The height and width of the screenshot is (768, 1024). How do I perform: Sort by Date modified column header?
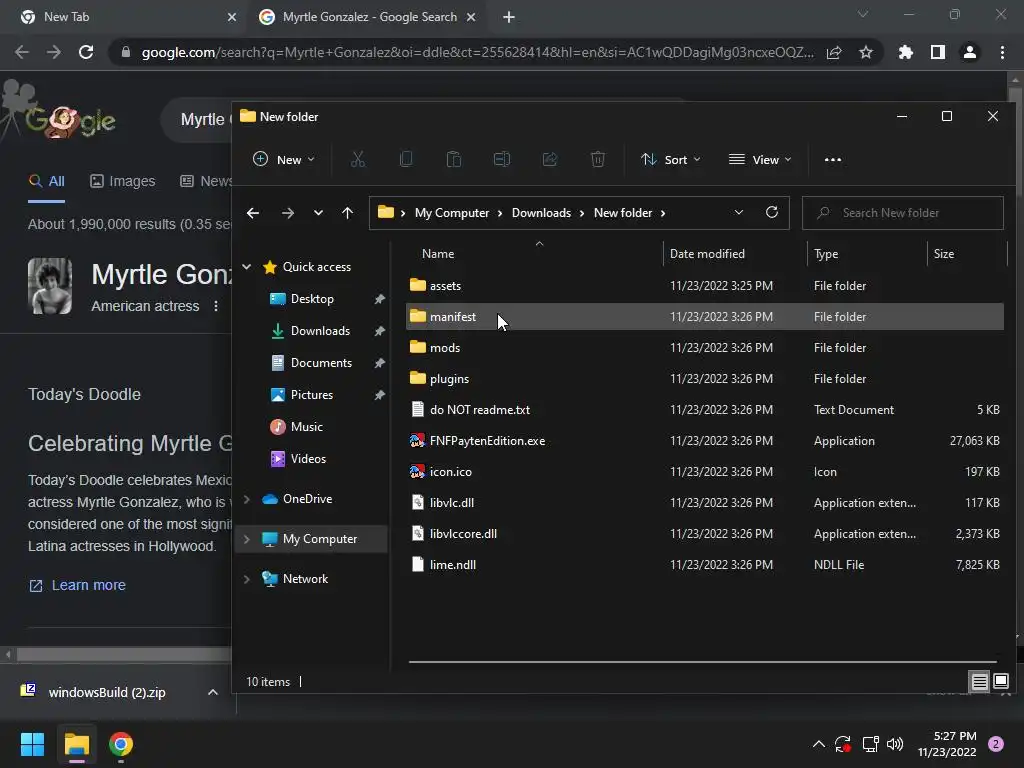[735, 253]
